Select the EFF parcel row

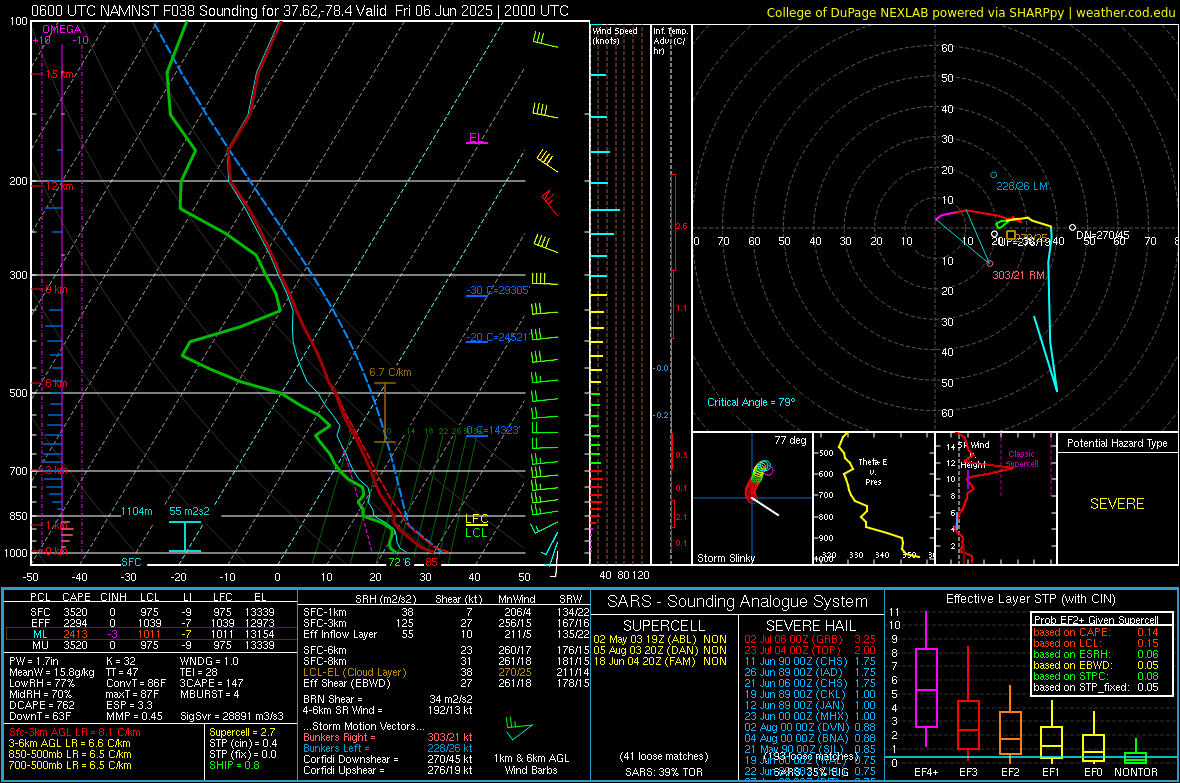[x=151, y=623]
